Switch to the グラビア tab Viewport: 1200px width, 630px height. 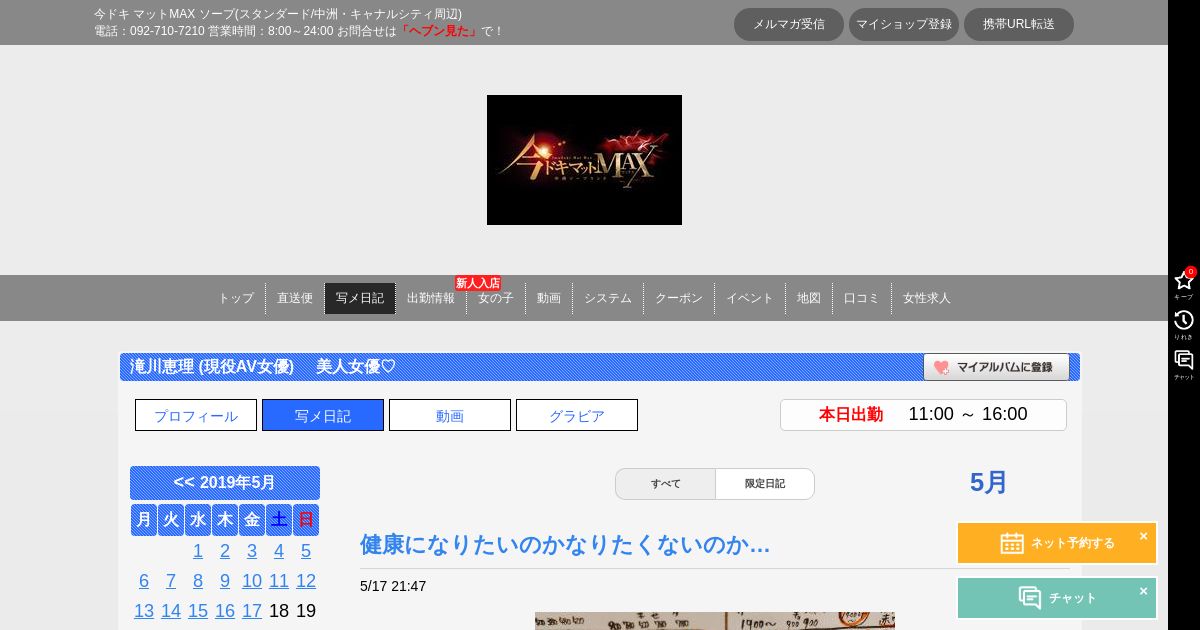(577, 415)
